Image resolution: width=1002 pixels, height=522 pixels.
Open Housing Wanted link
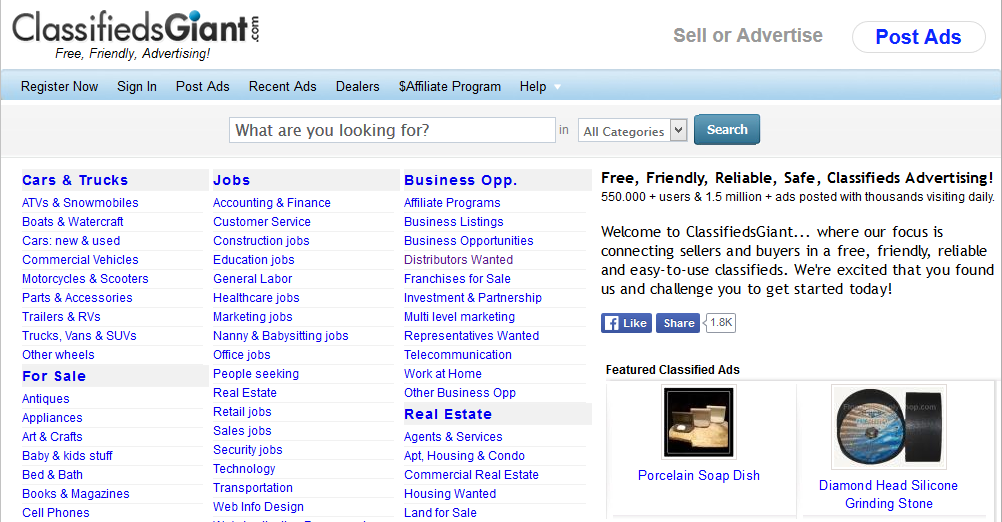click(x=450, y=494)
